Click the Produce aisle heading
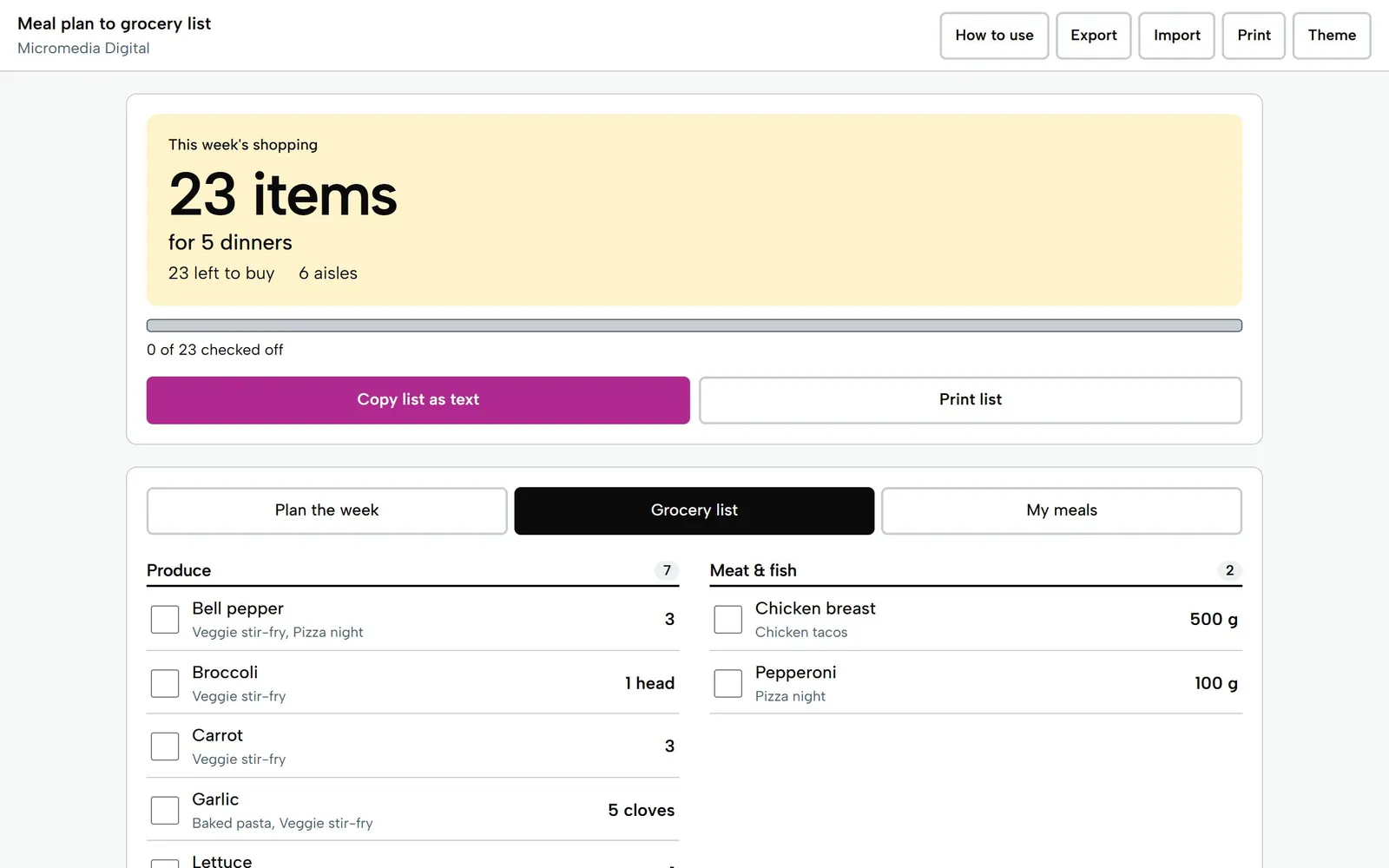This screenshot has width=1389, height=868. click(x=179, y=570)
